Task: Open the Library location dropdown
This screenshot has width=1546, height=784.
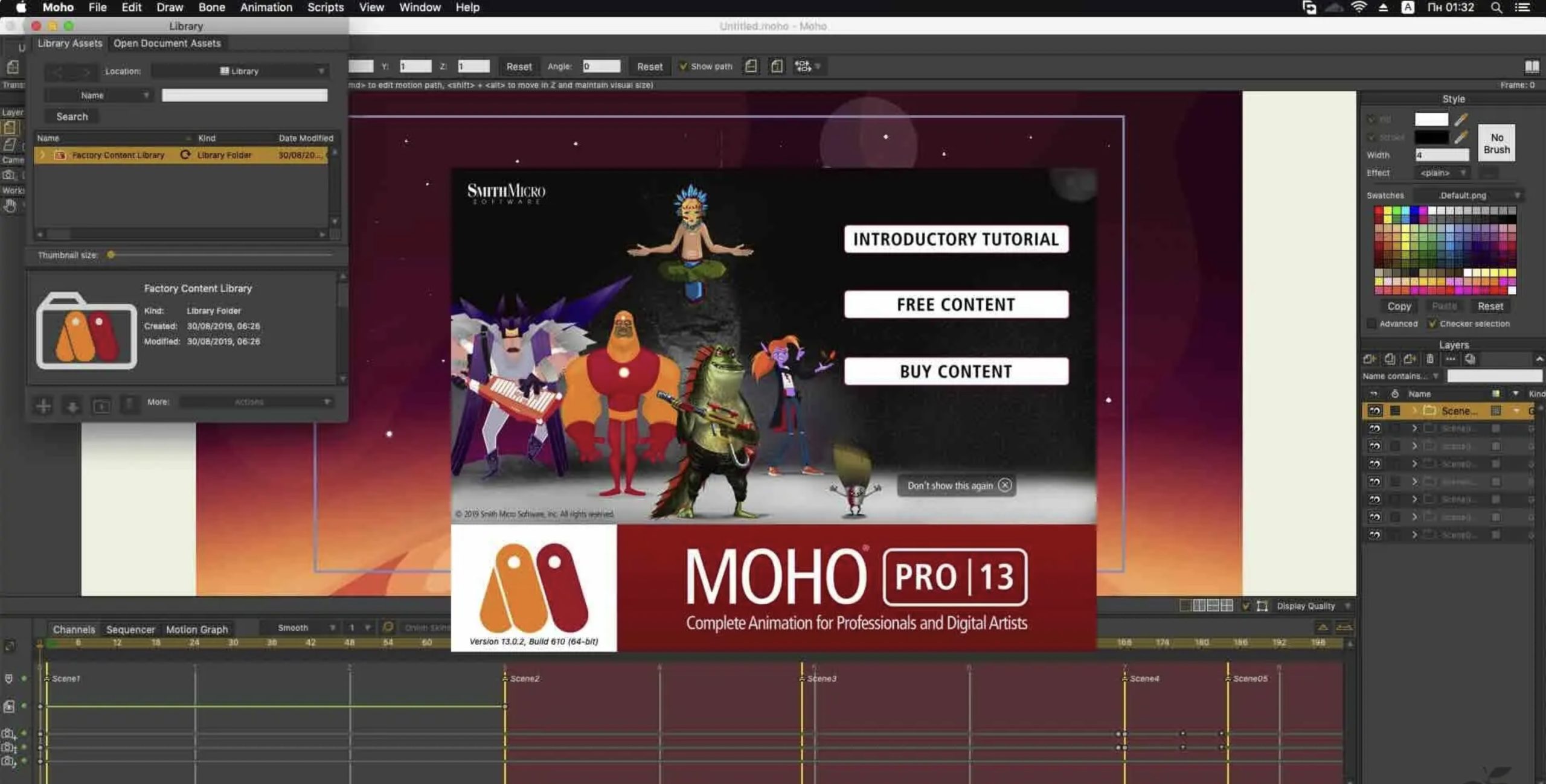Action: click(x=240, y=71)
